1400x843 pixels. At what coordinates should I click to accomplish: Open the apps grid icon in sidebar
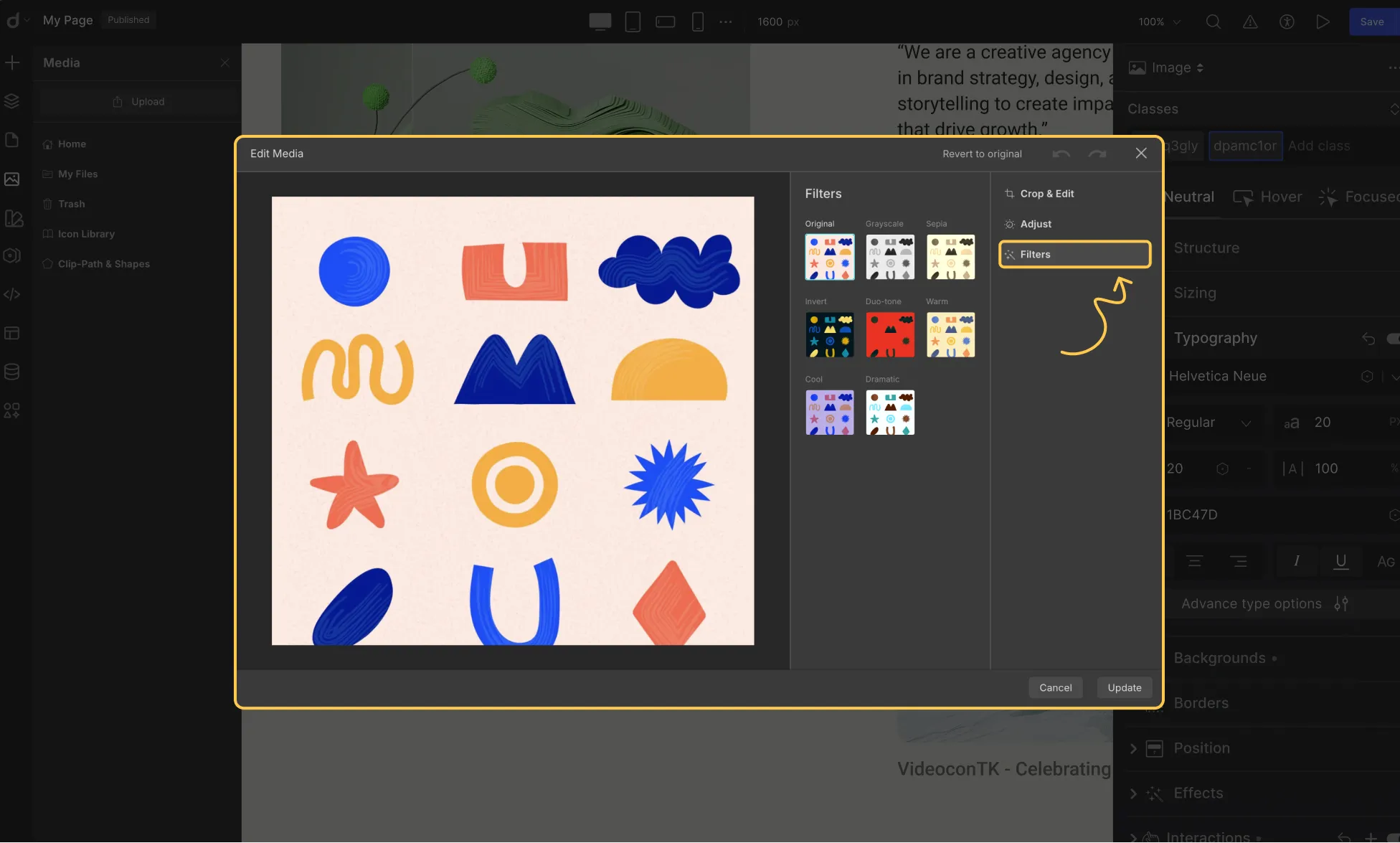click(x=12, y=410)
